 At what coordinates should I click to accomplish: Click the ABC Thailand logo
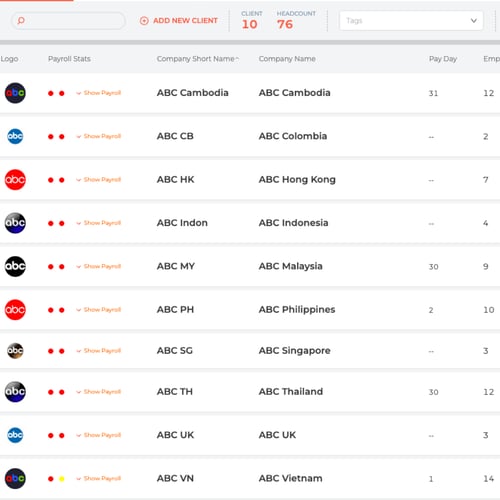point(15,392)
